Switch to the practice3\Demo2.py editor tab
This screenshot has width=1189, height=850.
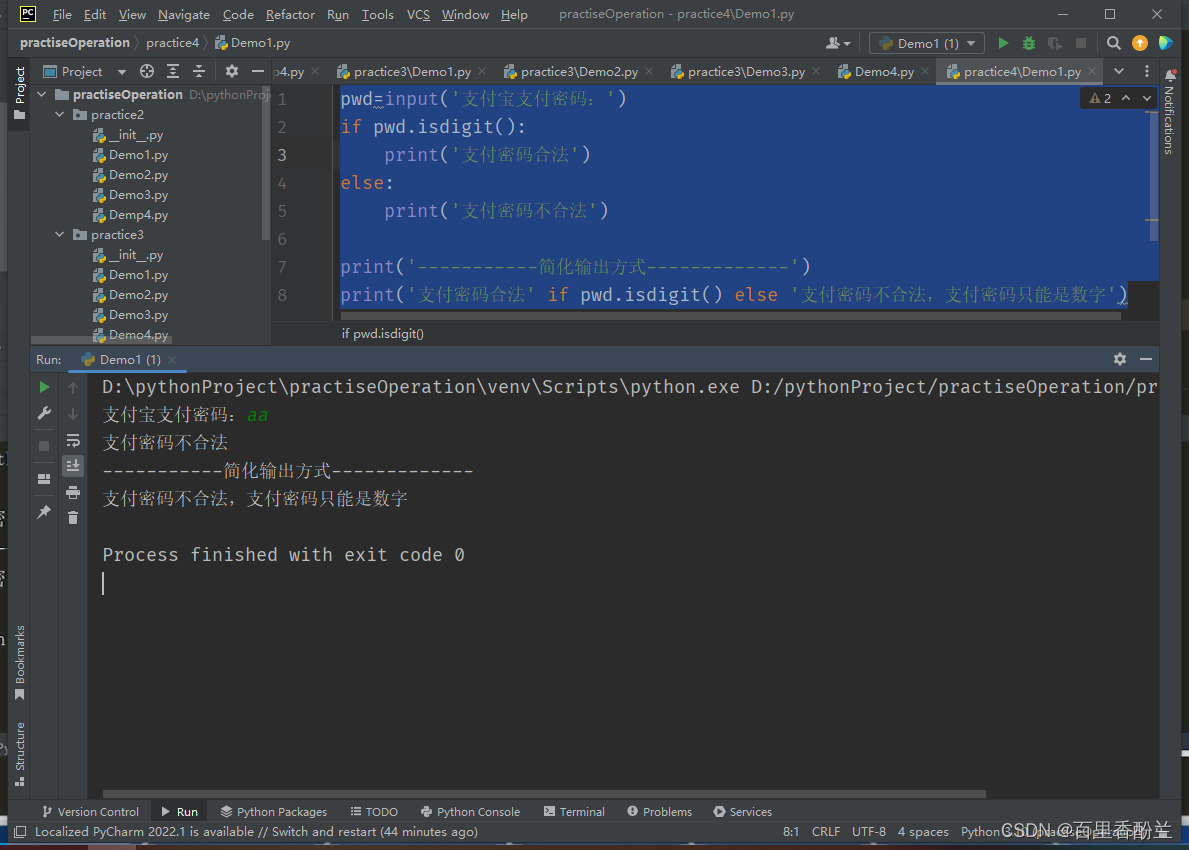coord(579,72)
